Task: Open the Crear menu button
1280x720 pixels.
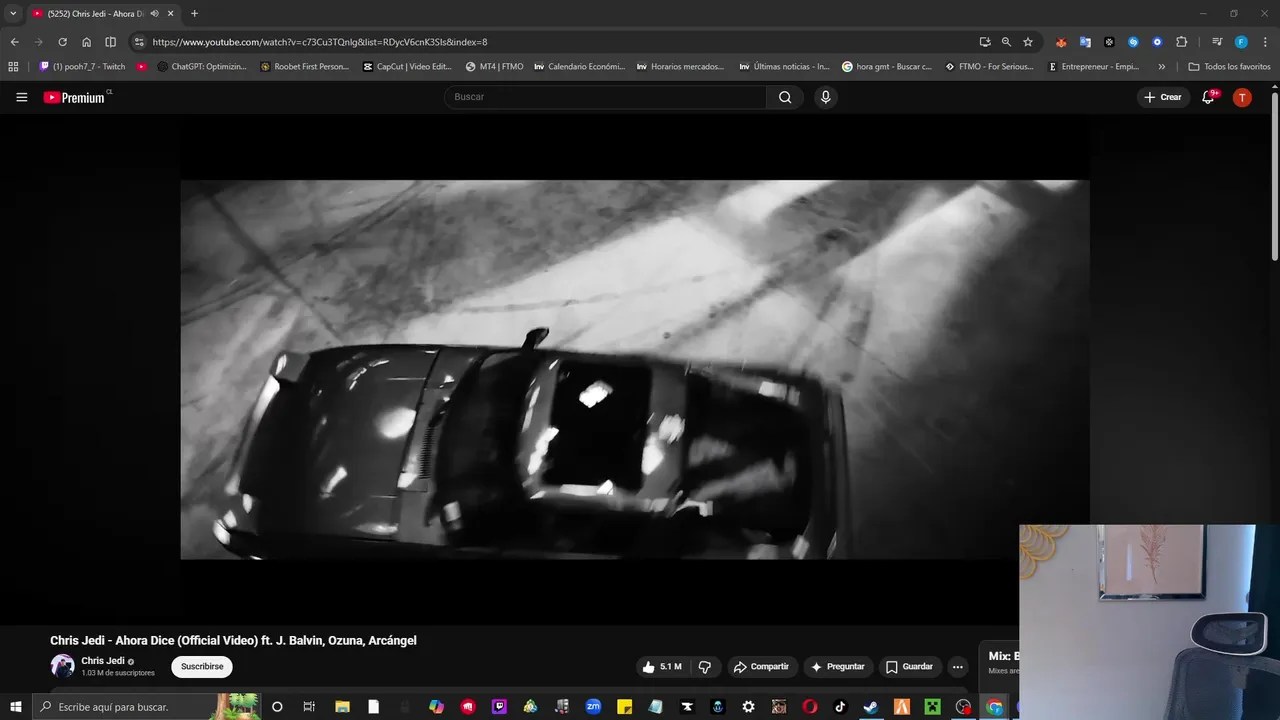Action: 1162,97
